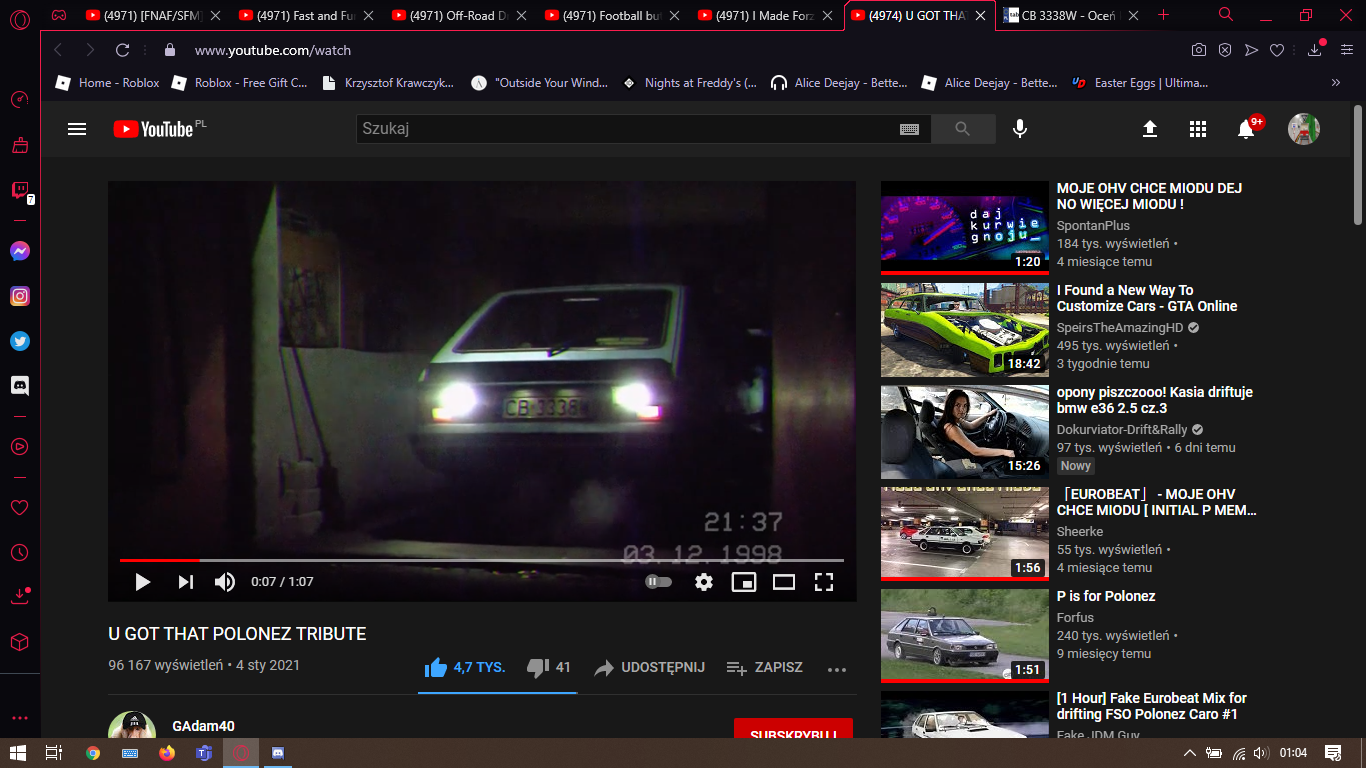1366x768 pixels.
Task: Activate the miniplayer
Action: (744, 582)
